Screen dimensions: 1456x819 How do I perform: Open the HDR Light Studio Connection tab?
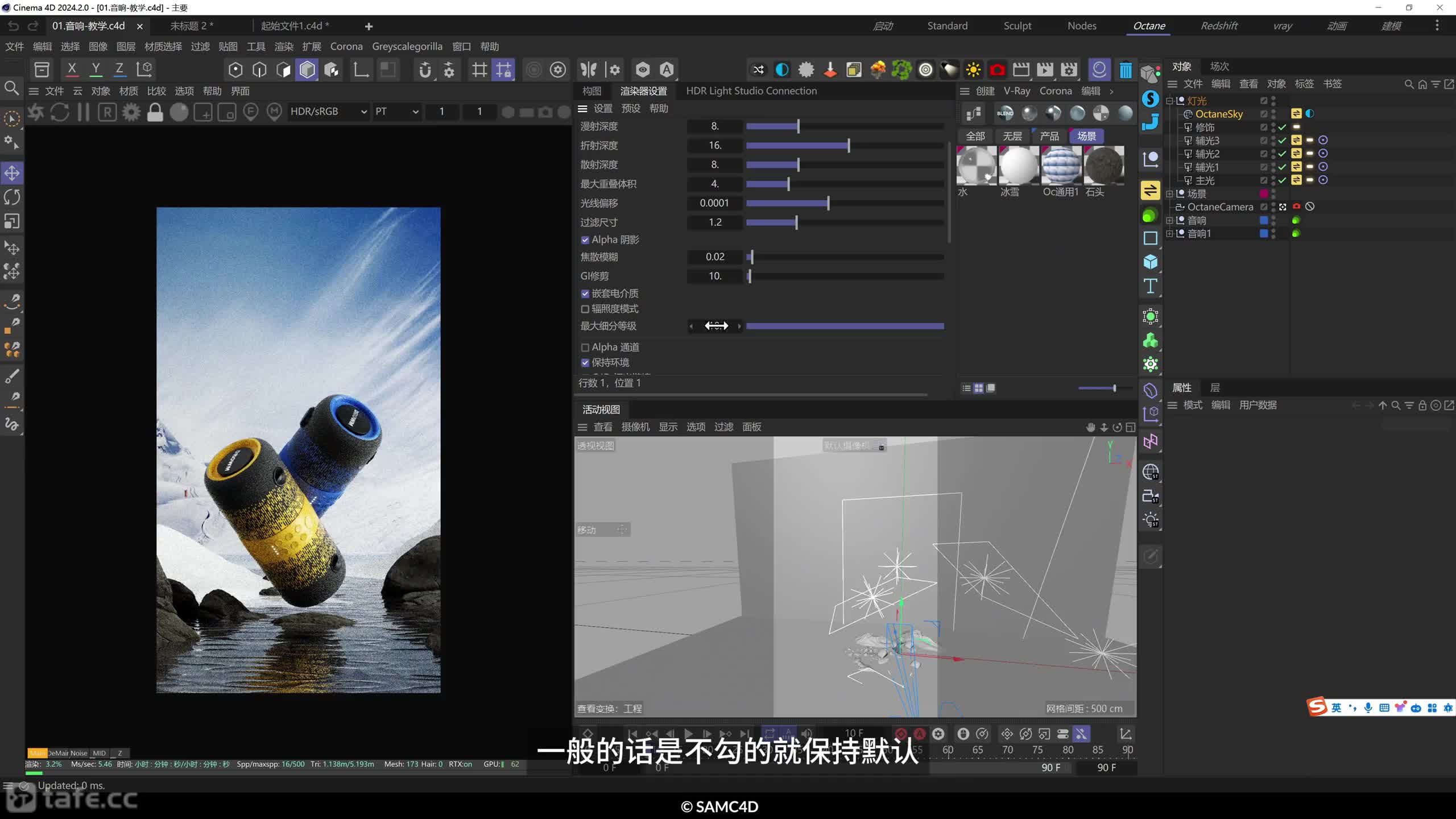(751, 91)
